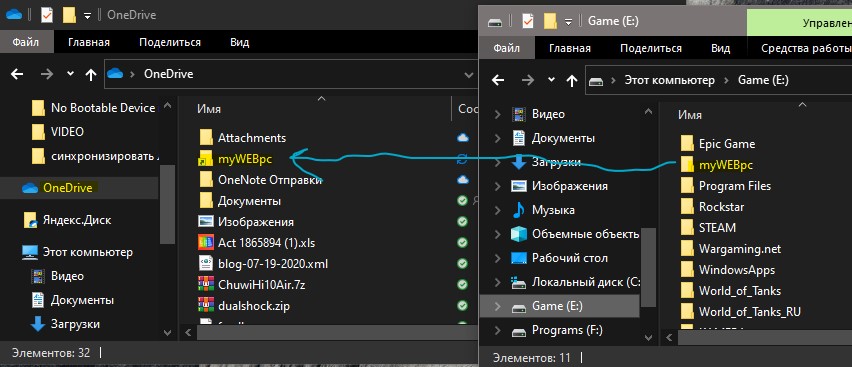Click Forward arrow in OneDrive window
852x367 pixels.
tap(47, 74)
